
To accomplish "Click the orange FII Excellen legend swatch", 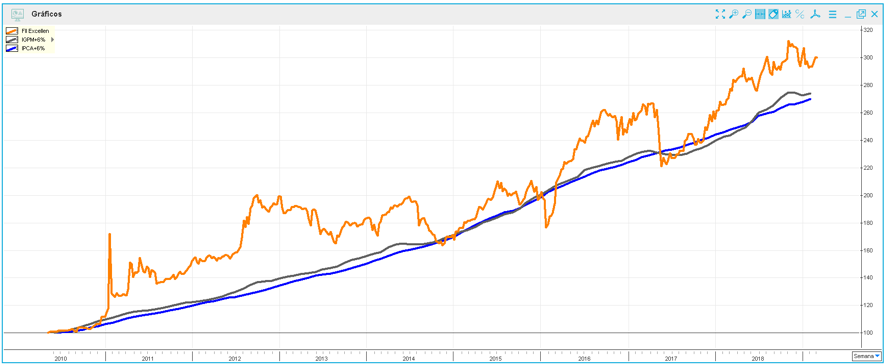I will coord(13,30).
